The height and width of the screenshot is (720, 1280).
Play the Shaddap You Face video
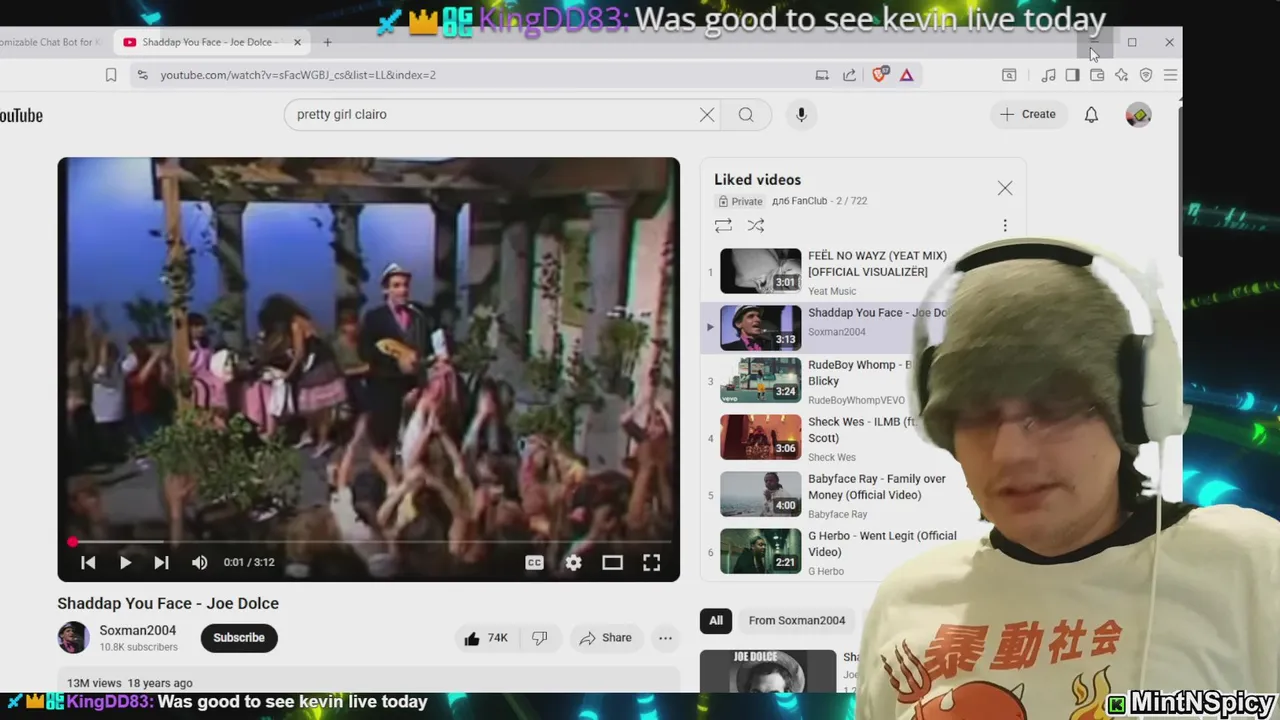125,562
